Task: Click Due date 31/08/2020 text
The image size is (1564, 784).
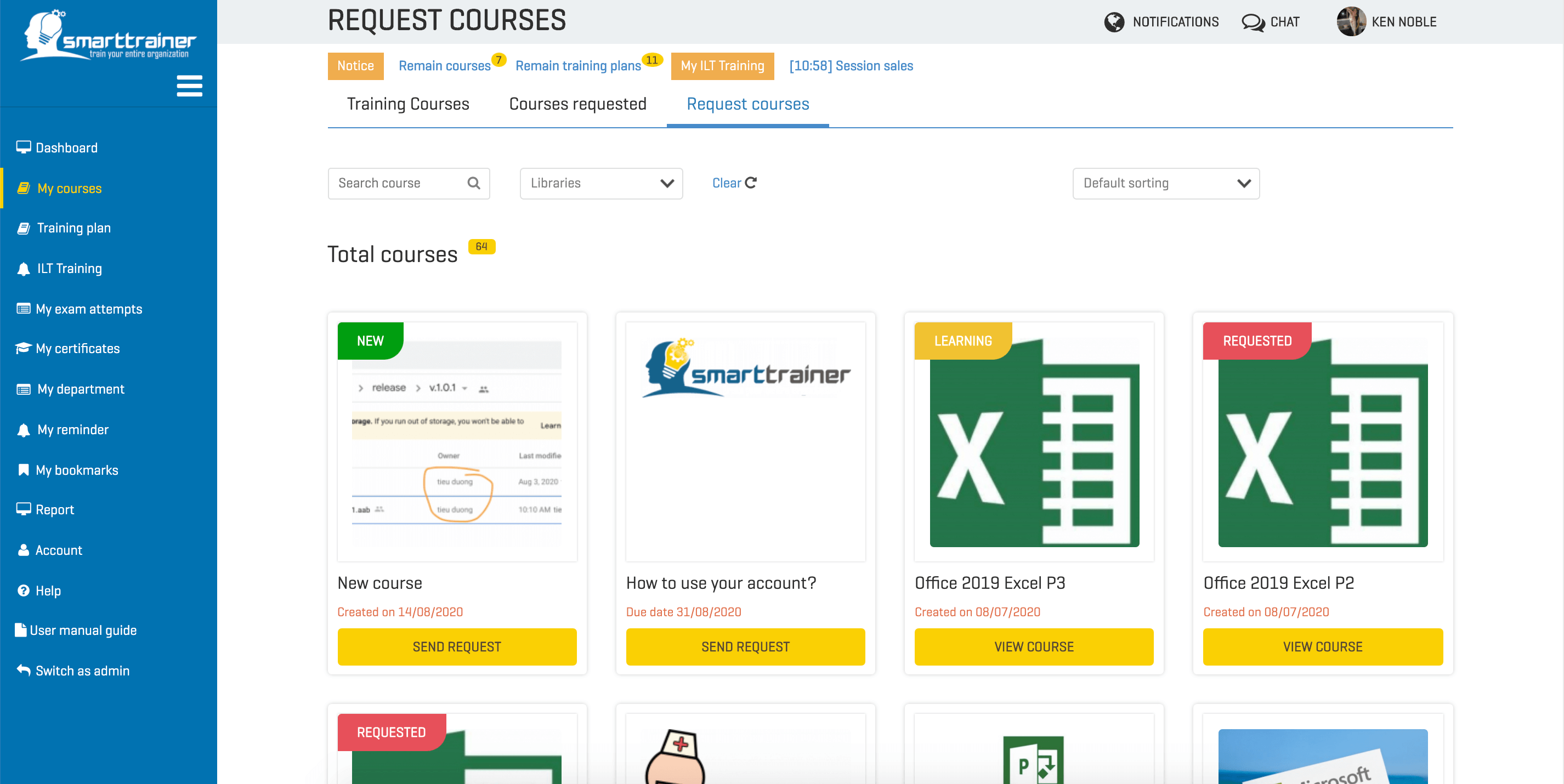Action: tap(684, 612)
